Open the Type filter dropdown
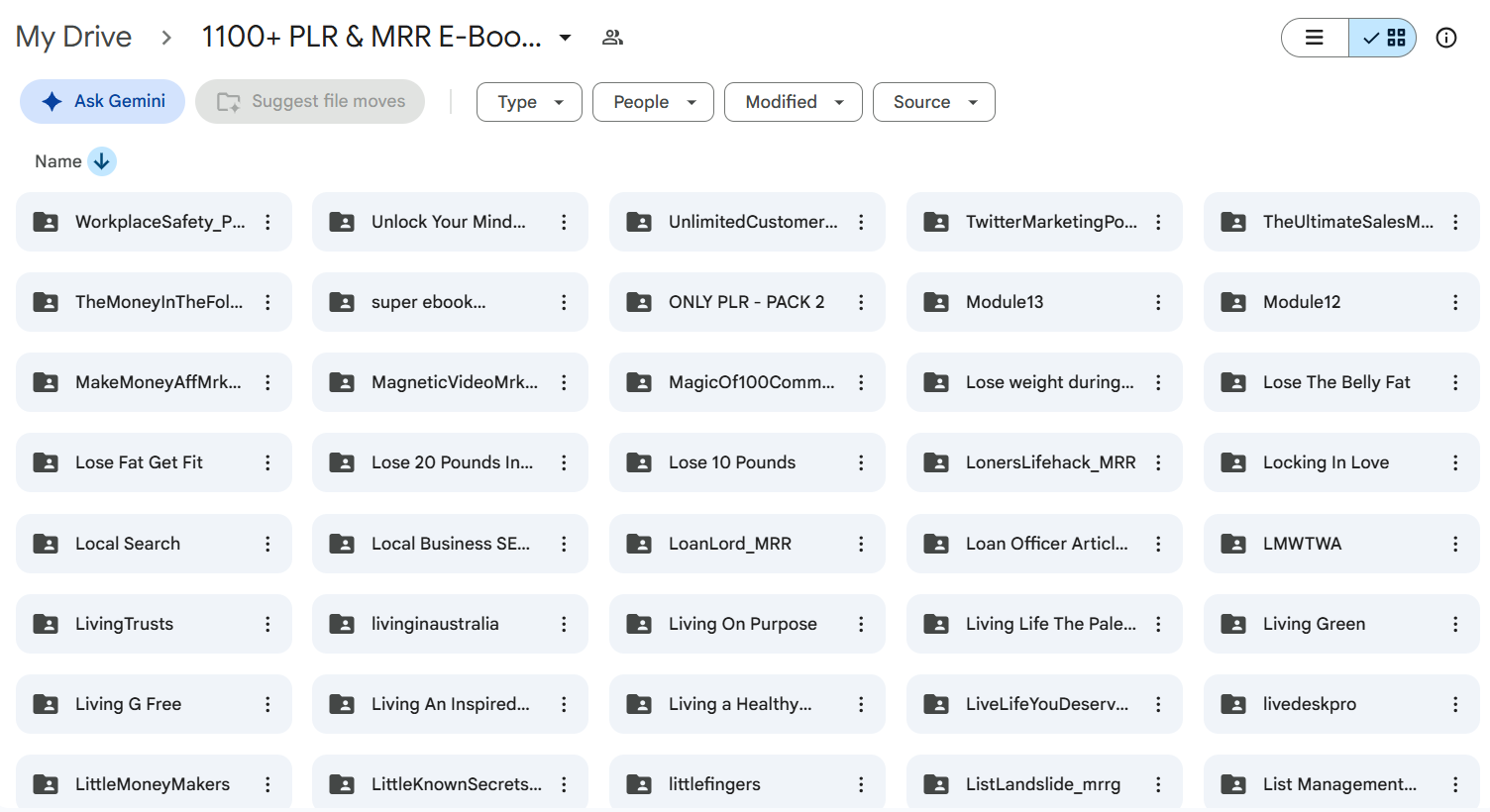The image size is (1490, 812). coord(529,102)
